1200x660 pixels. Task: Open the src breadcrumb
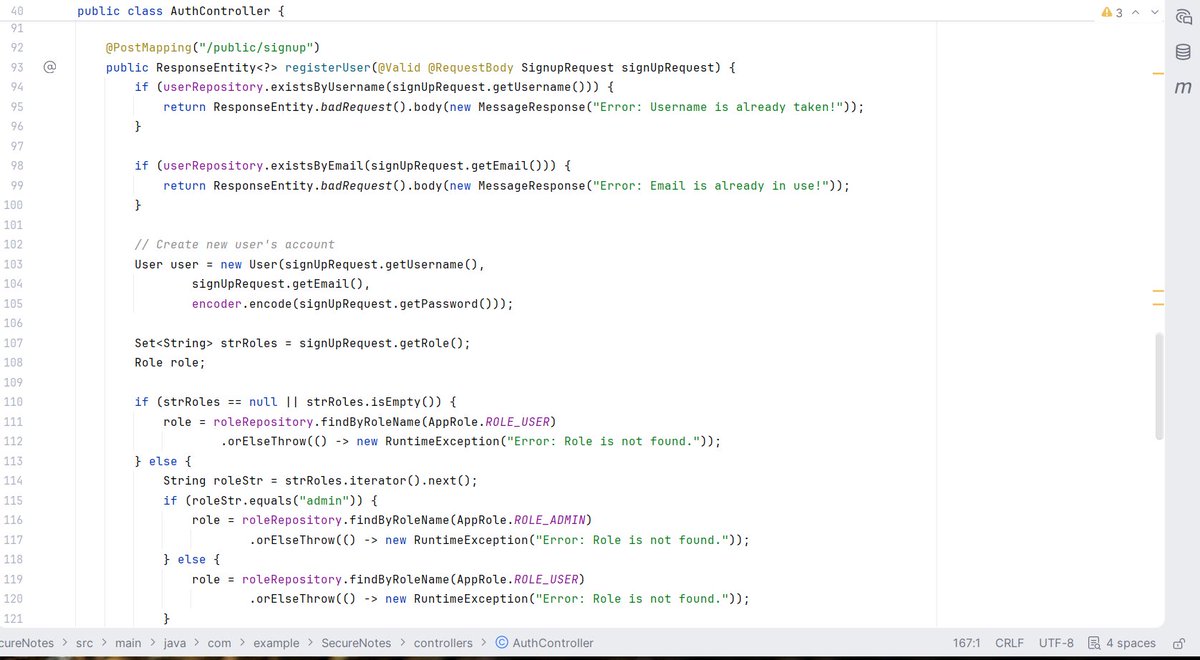click(x=85, y=643)
